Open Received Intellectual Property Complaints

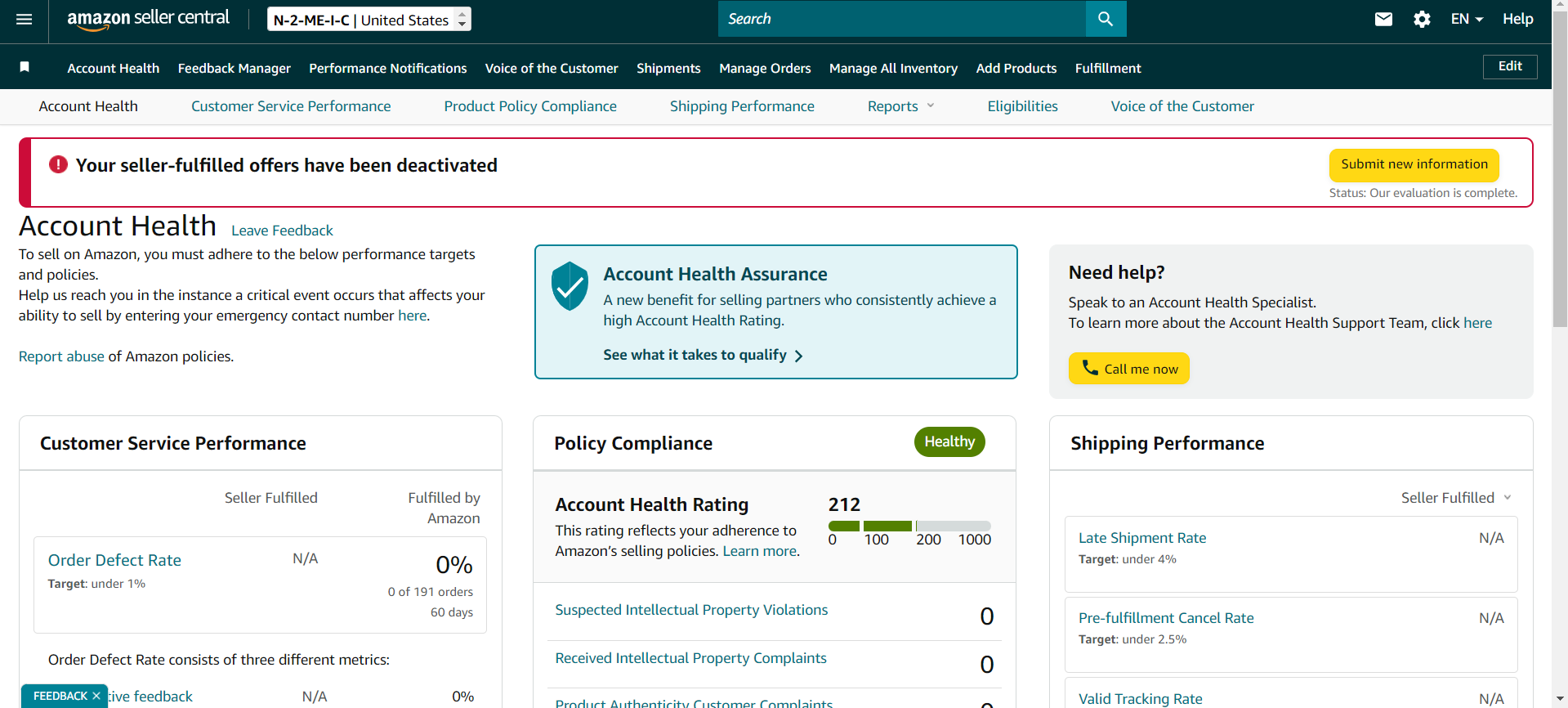click(690, 658)
